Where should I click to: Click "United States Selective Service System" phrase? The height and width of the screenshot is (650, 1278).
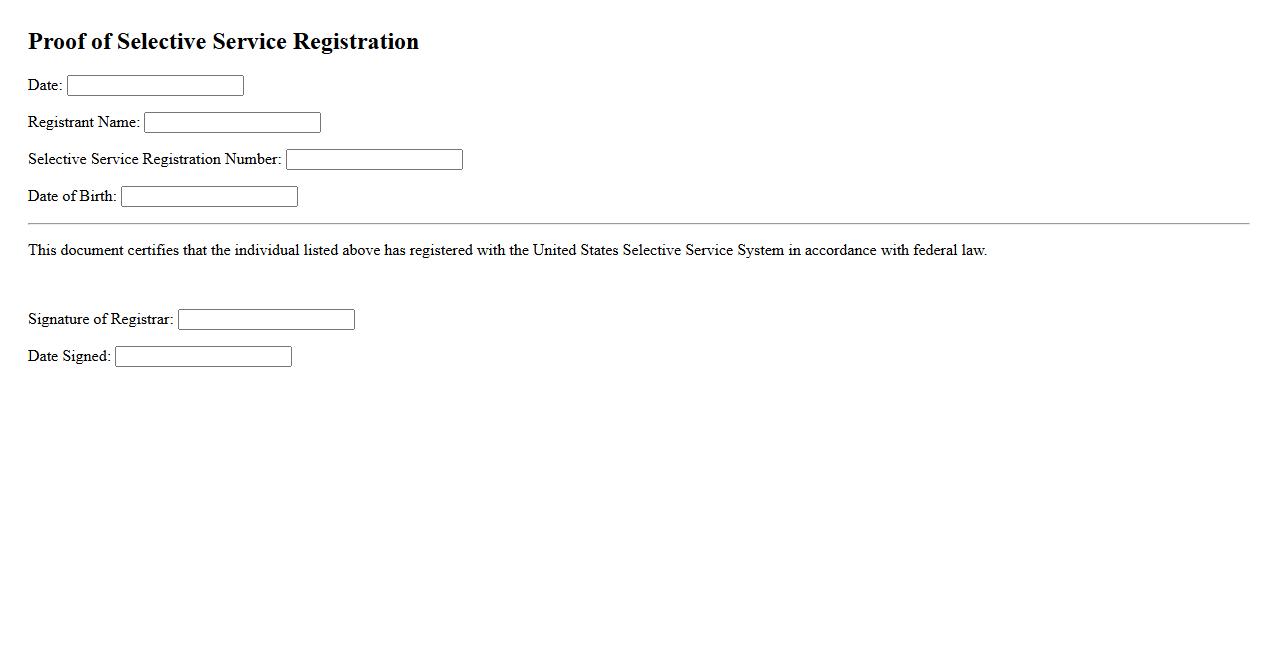pyautogui.click(x=658, y=250)
